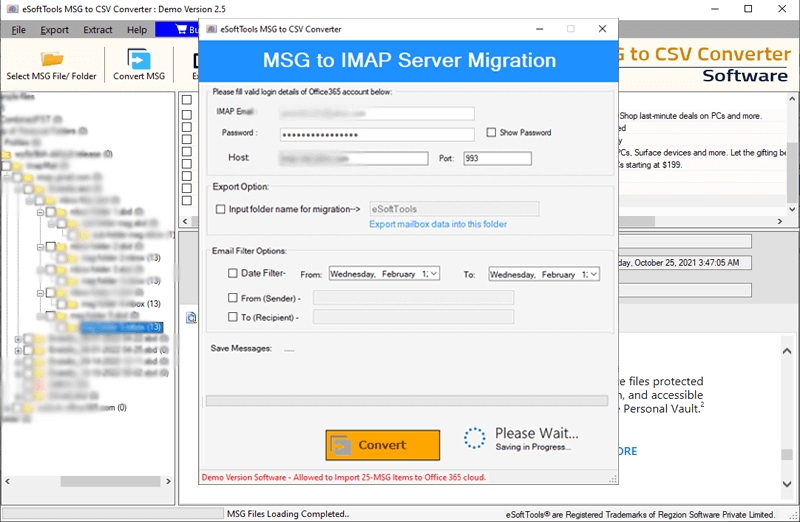
Task: Open the To date picker dropdown
Action: pyautogui.click(x=594, y=273)
